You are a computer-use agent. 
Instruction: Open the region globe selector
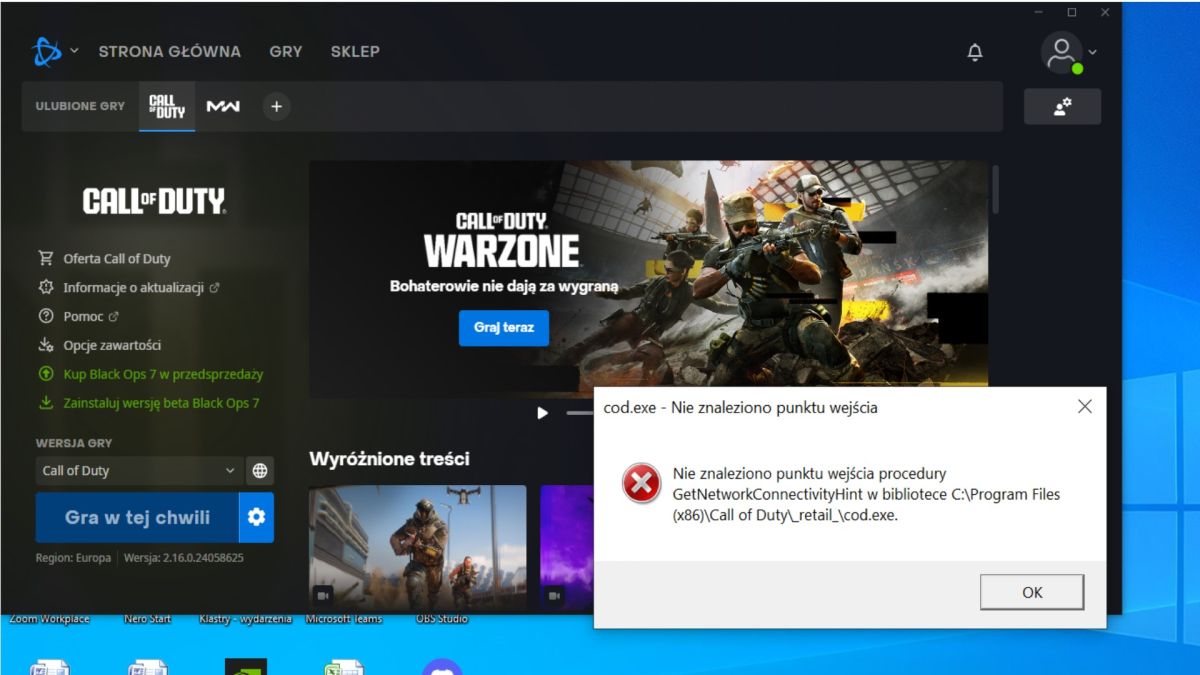pos(260,470)
